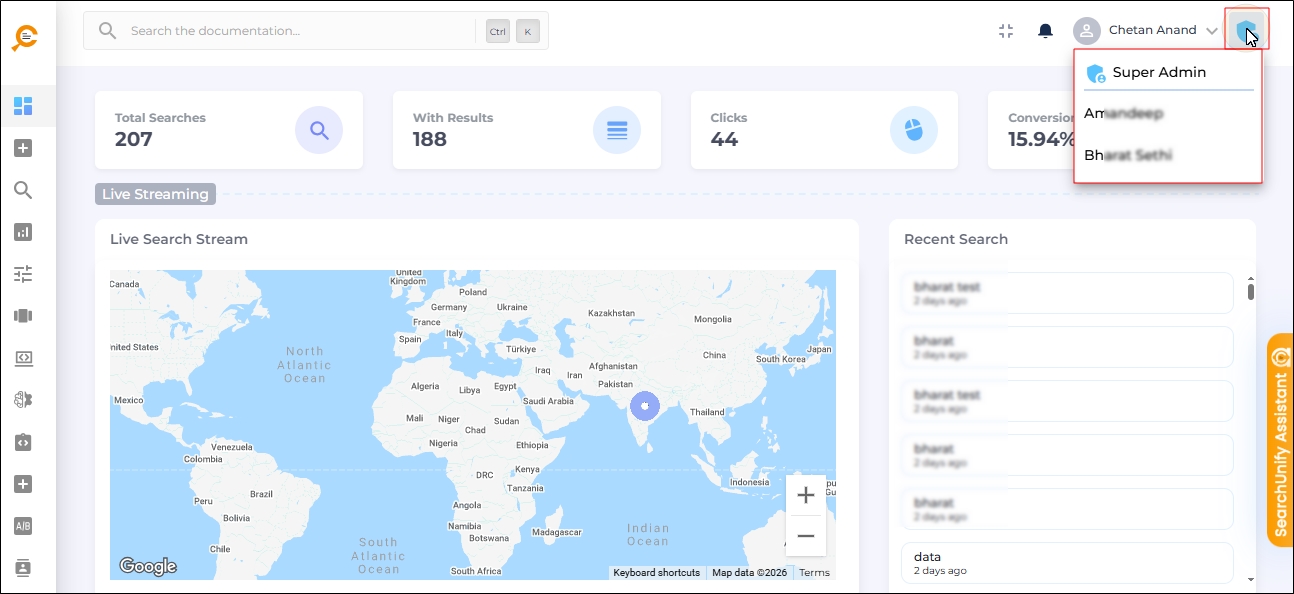The width and height of the screenshot is (1294, 594).
Task: Choose Bharat Sethi in the role menu
Action: pyautogui.click(x=1128, y=156)
